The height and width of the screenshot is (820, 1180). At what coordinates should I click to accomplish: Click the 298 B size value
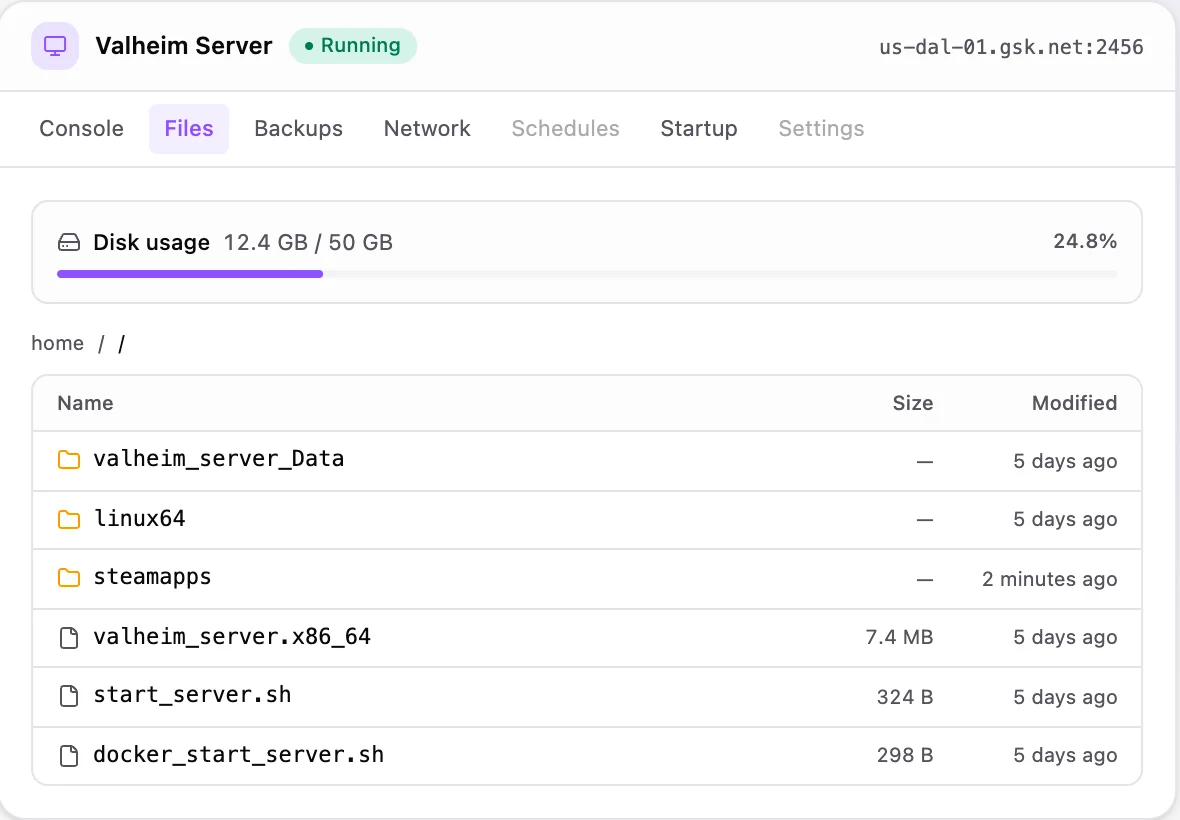coord(905,755)
